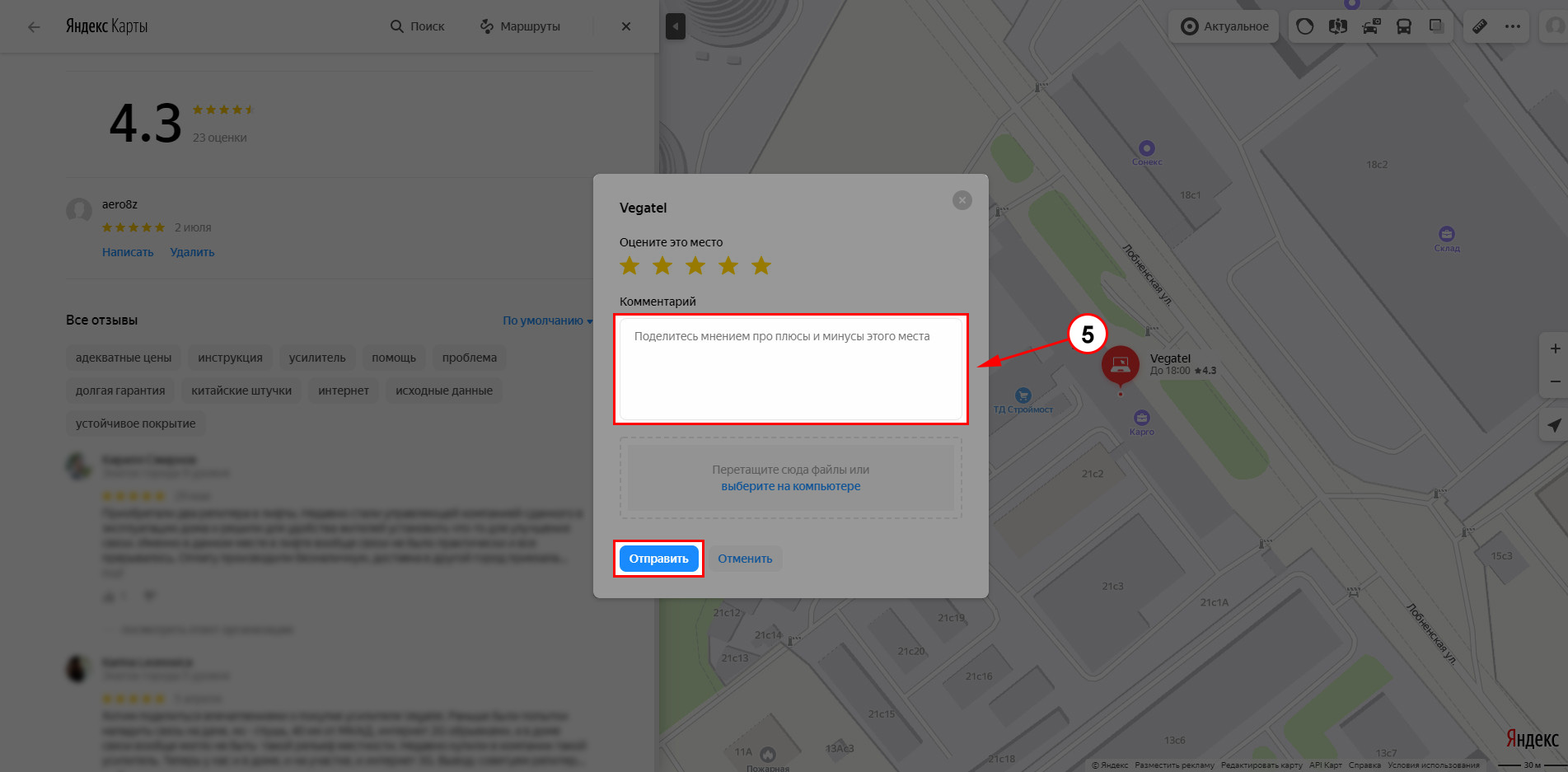Collapse the side panel with arrow toggle
Viewport: 1568px width, 772px height.
click(x=676, y=26)
